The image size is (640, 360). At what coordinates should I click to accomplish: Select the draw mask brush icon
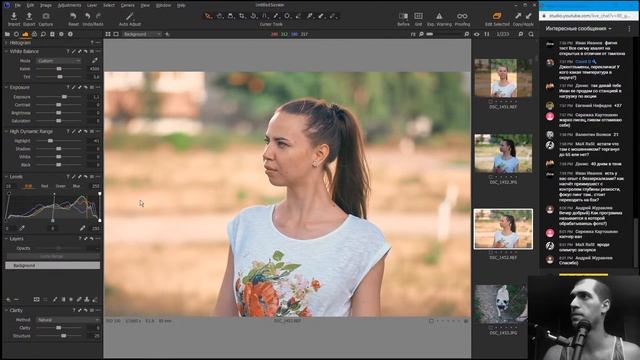[x=55, y=300]
